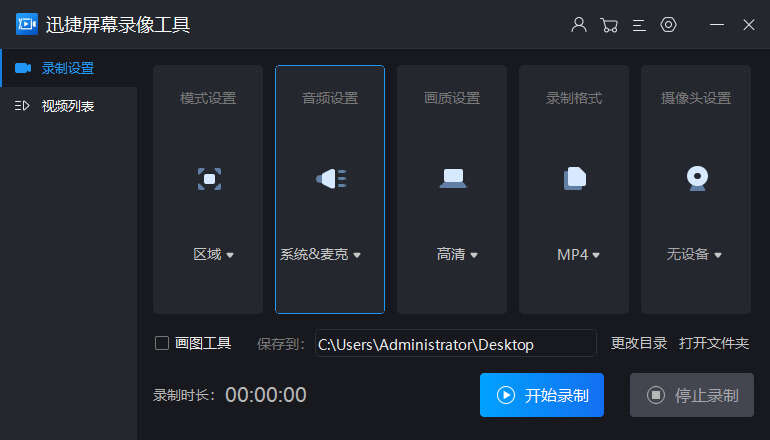
Task: Click the save path input field
Action: (x=456, y=343)
